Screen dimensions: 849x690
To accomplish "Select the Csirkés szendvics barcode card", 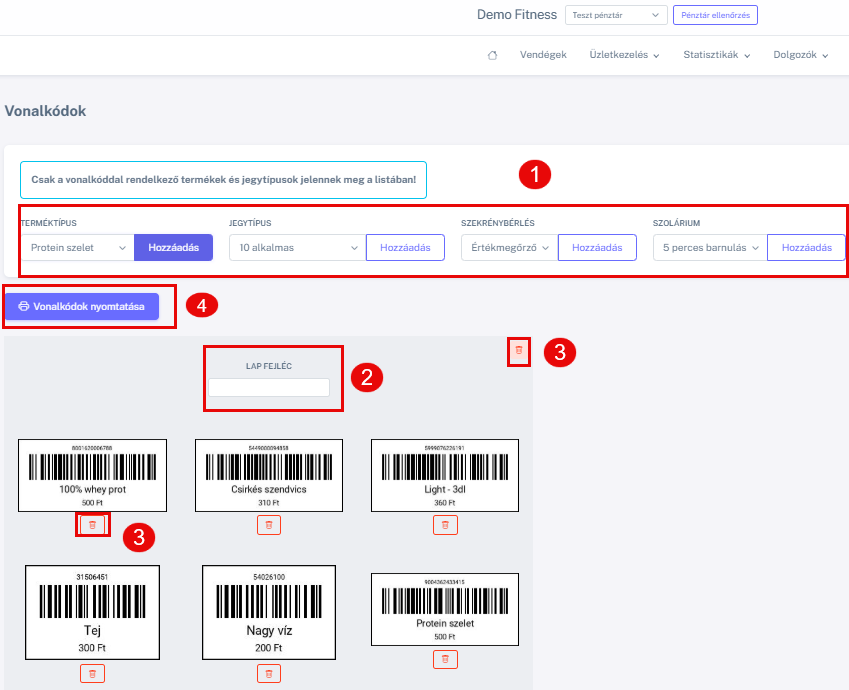I will click(269, 476).
